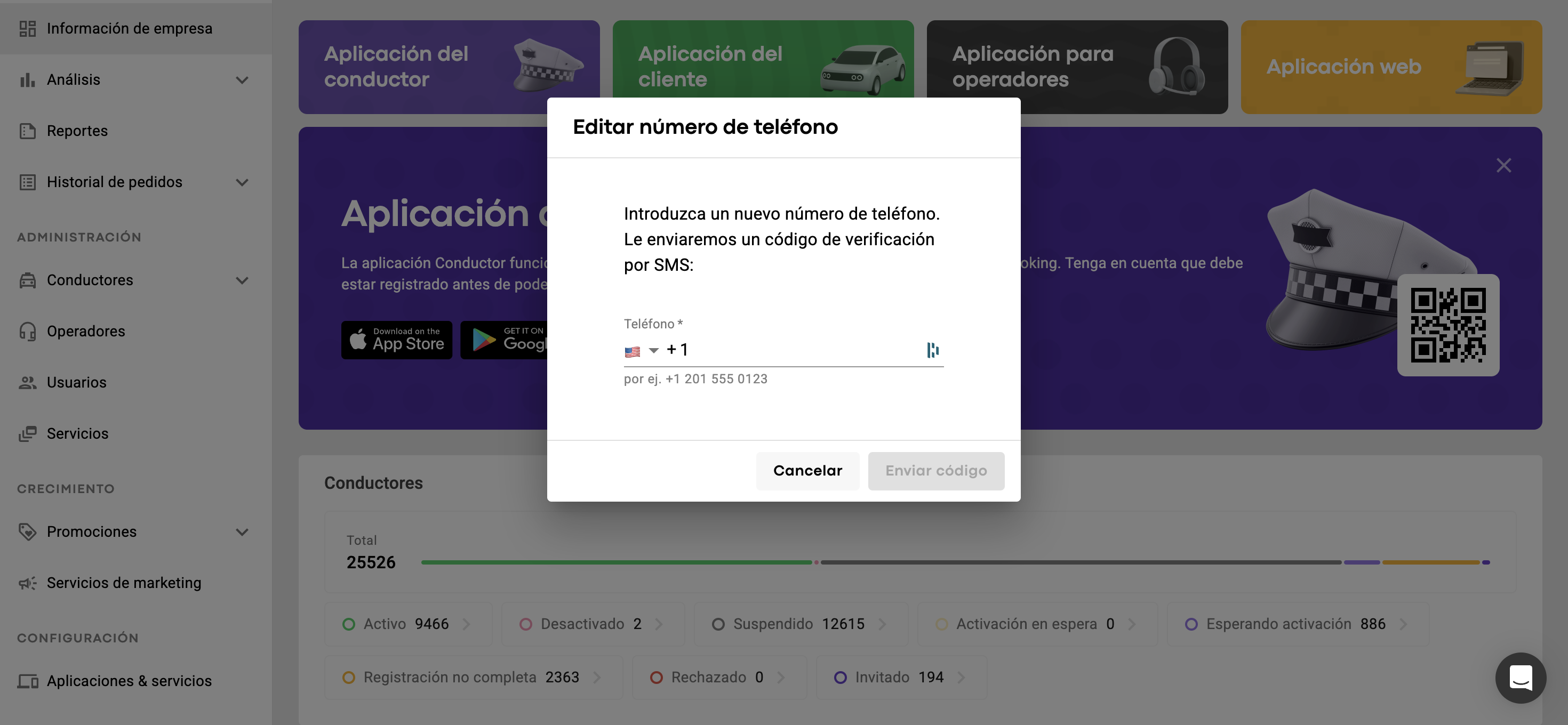Click the Información de empresa grid icon
This screenshot has height=725, width=1568.
pos(27,29)
